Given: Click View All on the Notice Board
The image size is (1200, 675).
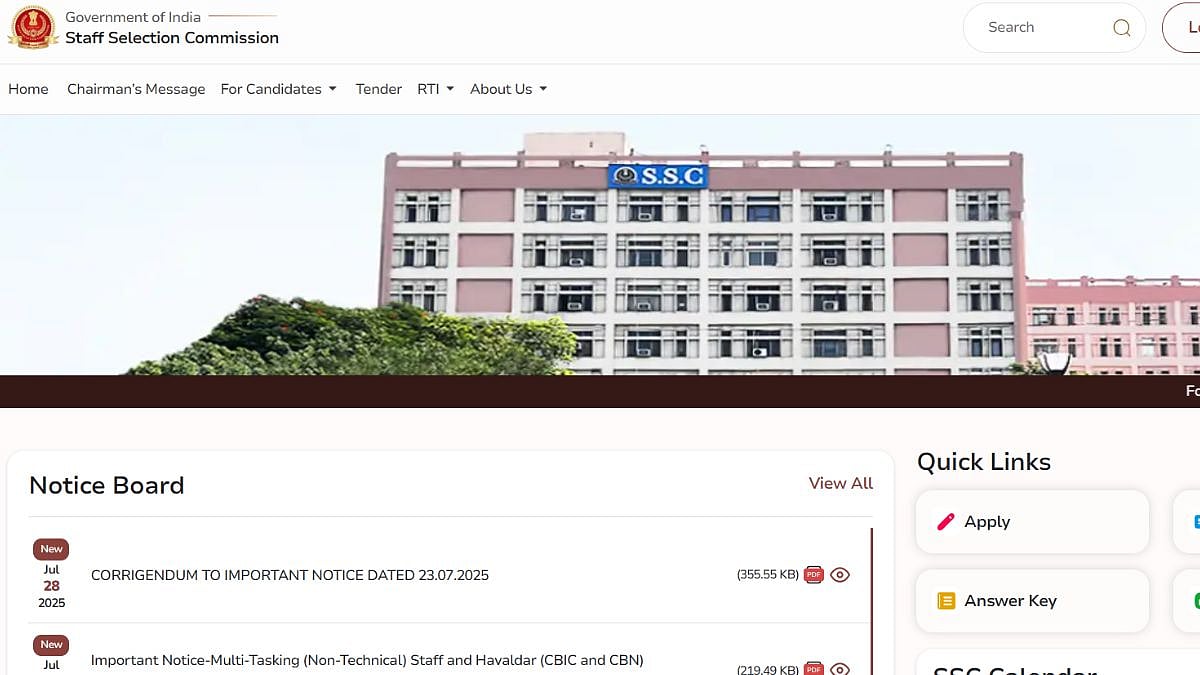Looking at the screenshot, I should [x=840, y=483].
